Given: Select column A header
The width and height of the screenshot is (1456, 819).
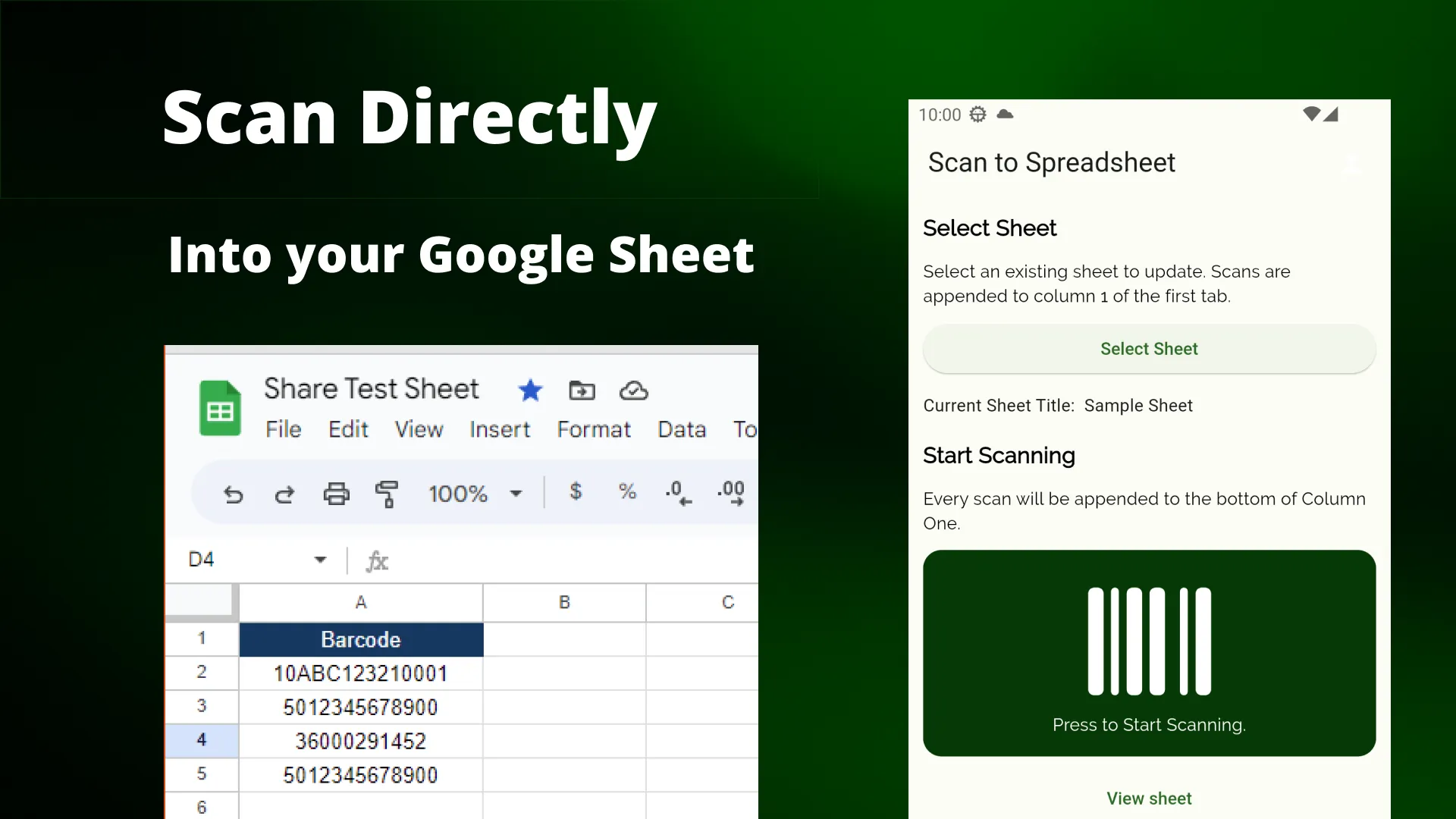Looking at the screenshot, I should 361,602.
